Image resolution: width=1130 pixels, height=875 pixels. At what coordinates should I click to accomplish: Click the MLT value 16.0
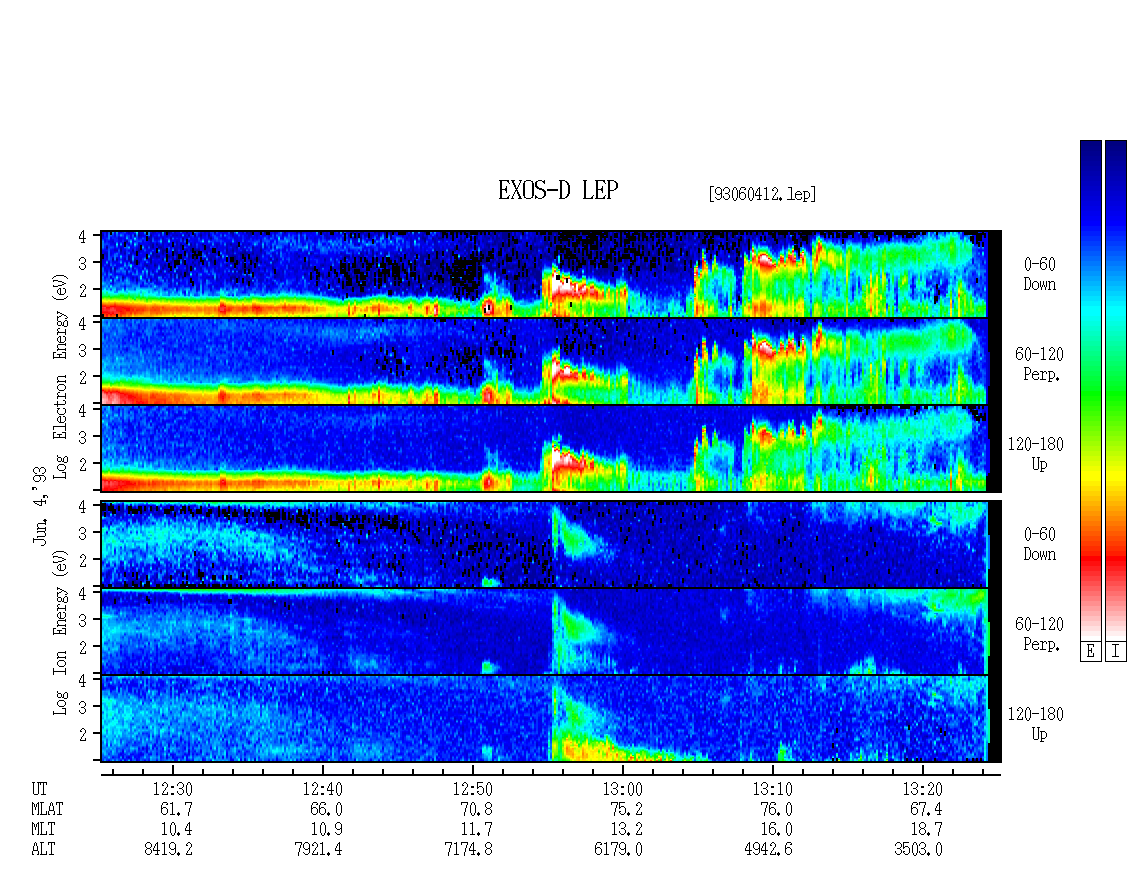click(776, 830)
